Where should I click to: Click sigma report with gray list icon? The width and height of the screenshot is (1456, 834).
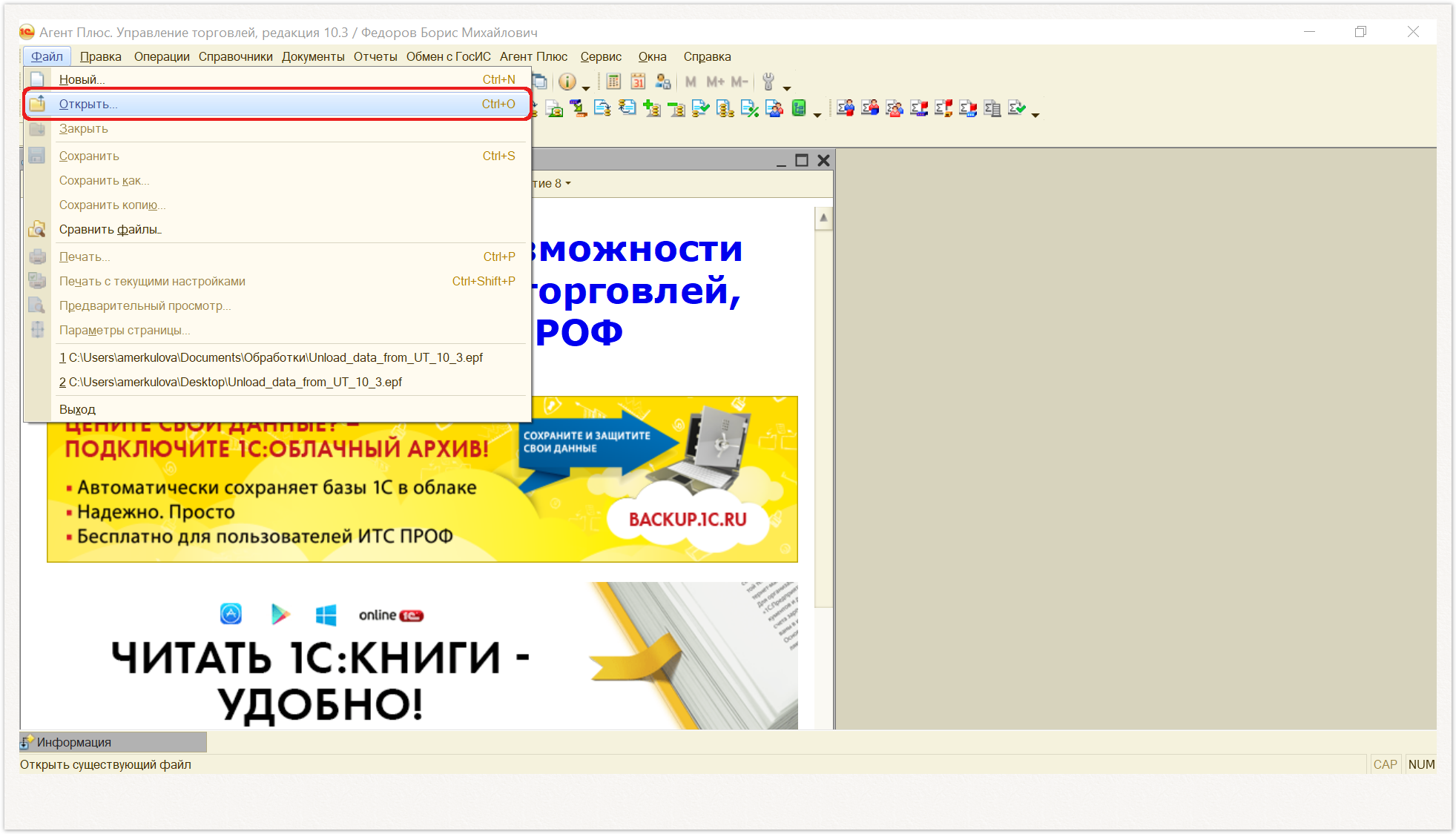click(992, 109)
